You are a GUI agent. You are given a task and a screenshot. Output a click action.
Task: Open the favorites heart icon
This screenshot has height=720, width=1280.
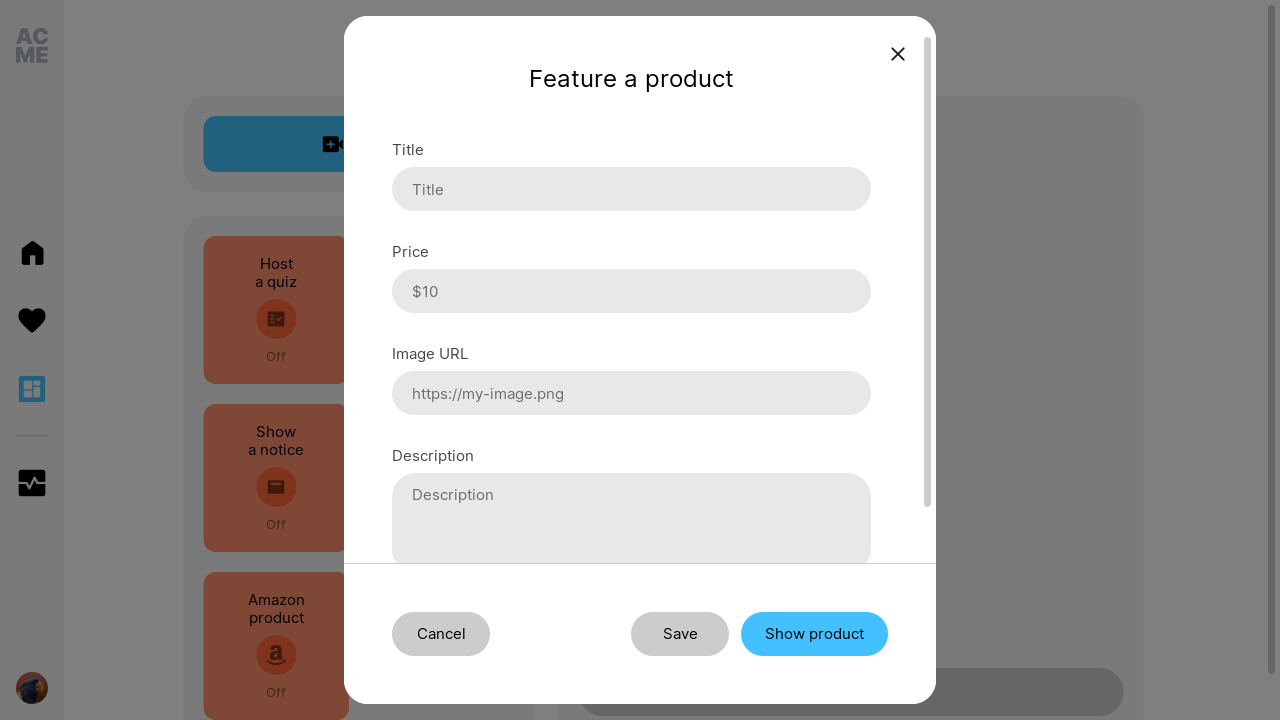(32, 320)
